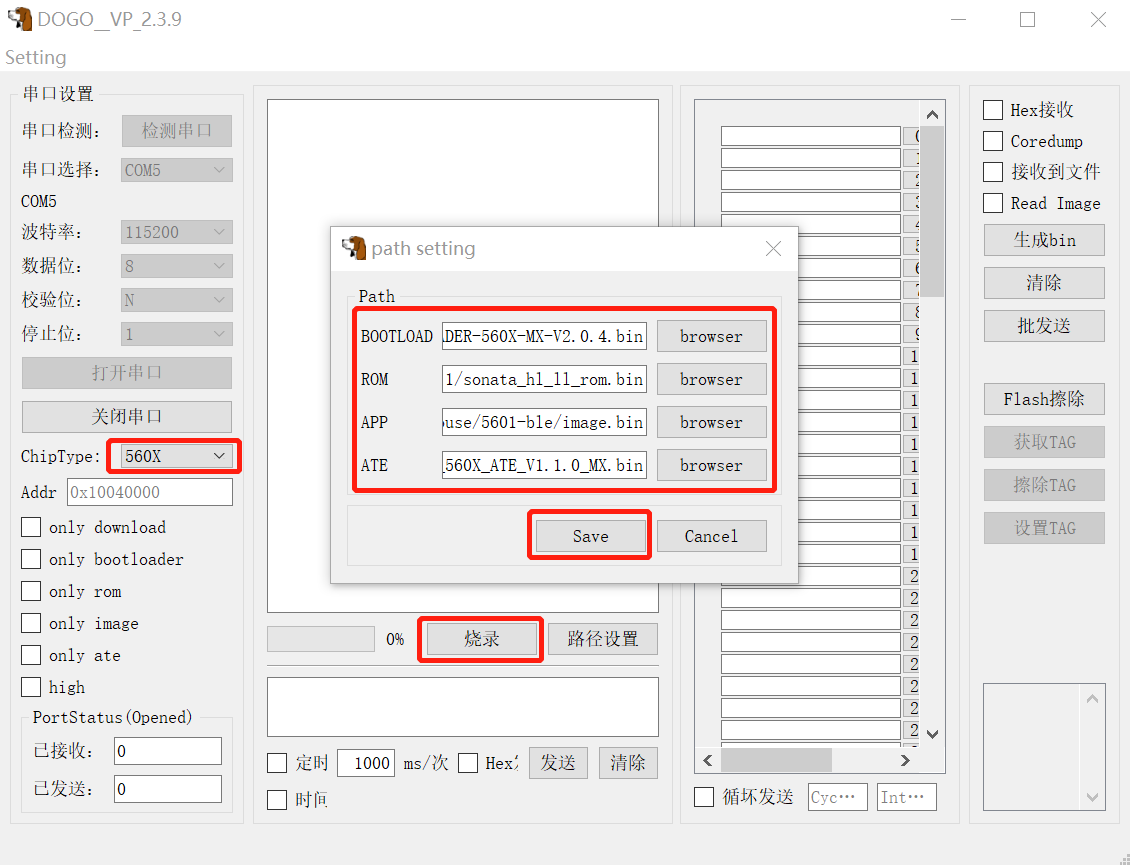Click the ROM path field
The image size is (1130, 865).
point(544,379)
